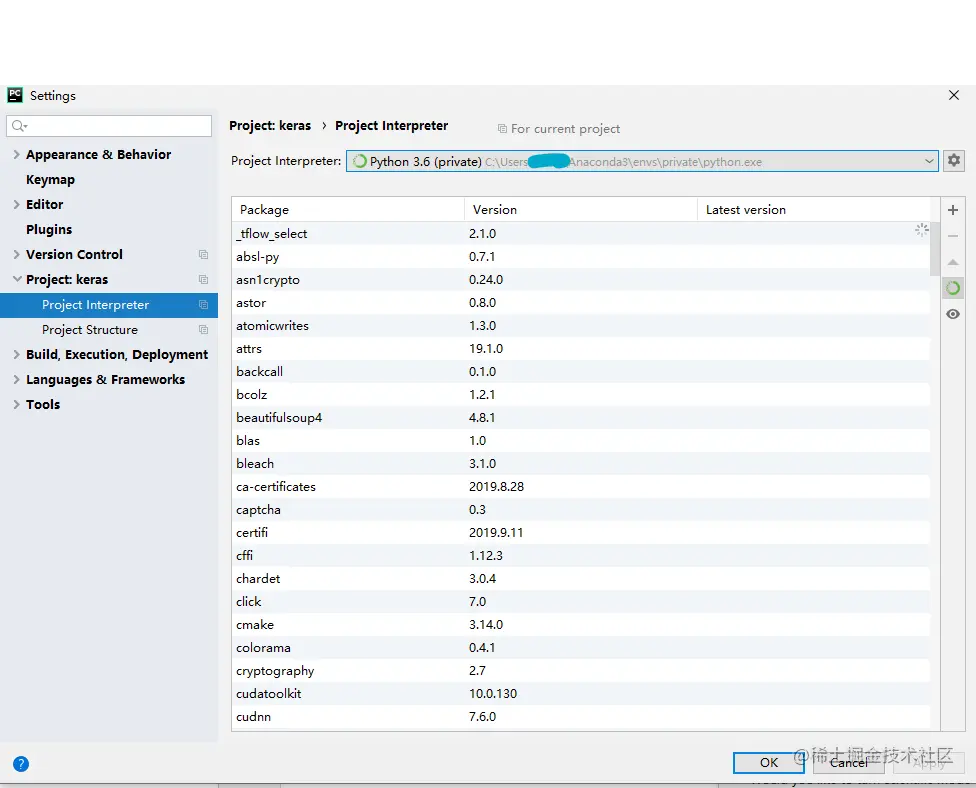Screen dimensions: 976x788
Task: Select the cmake package row
Action: [581, 625]
